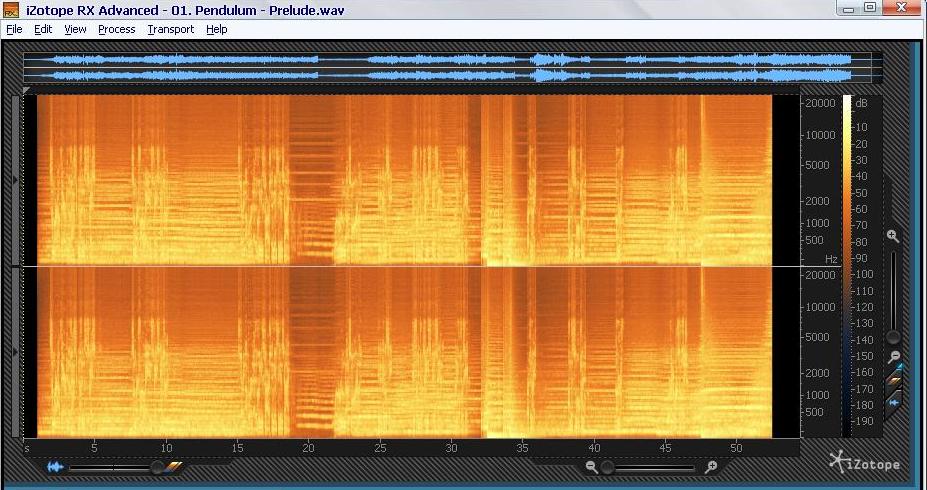Click blue waveform icon on right side panel
This screenshot has height=490, width=927.
894,403
